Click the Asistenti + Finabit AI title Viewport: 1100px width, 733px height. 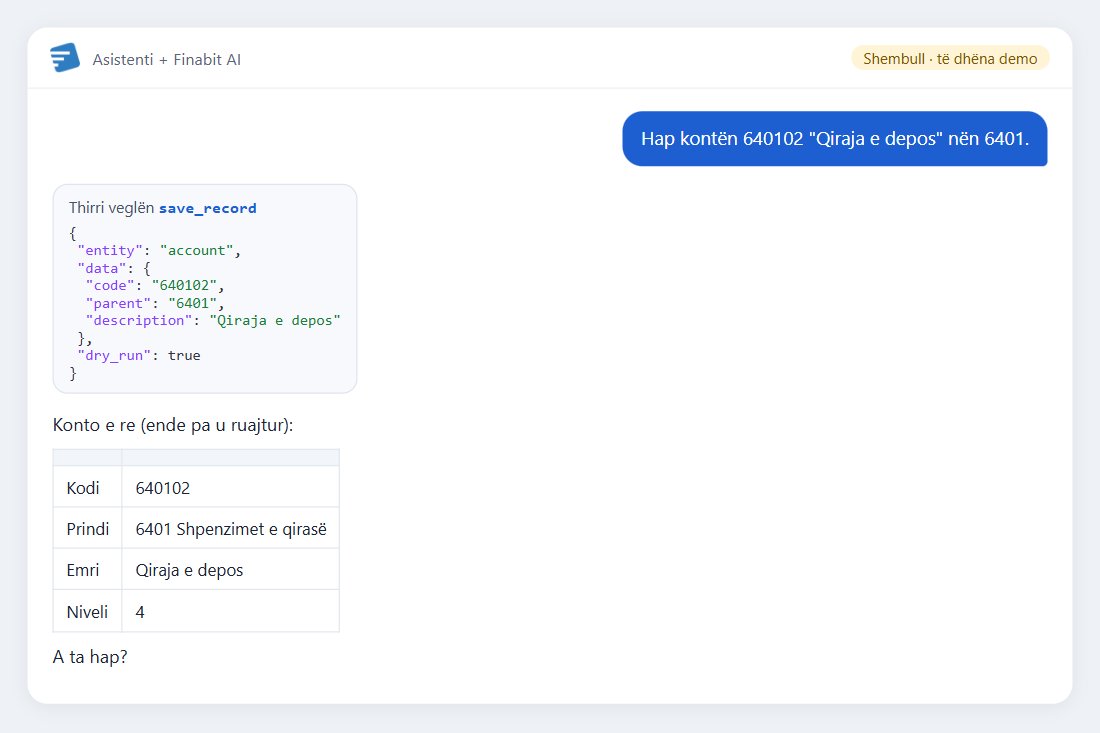pyautogui.click(x=166, y=60)
